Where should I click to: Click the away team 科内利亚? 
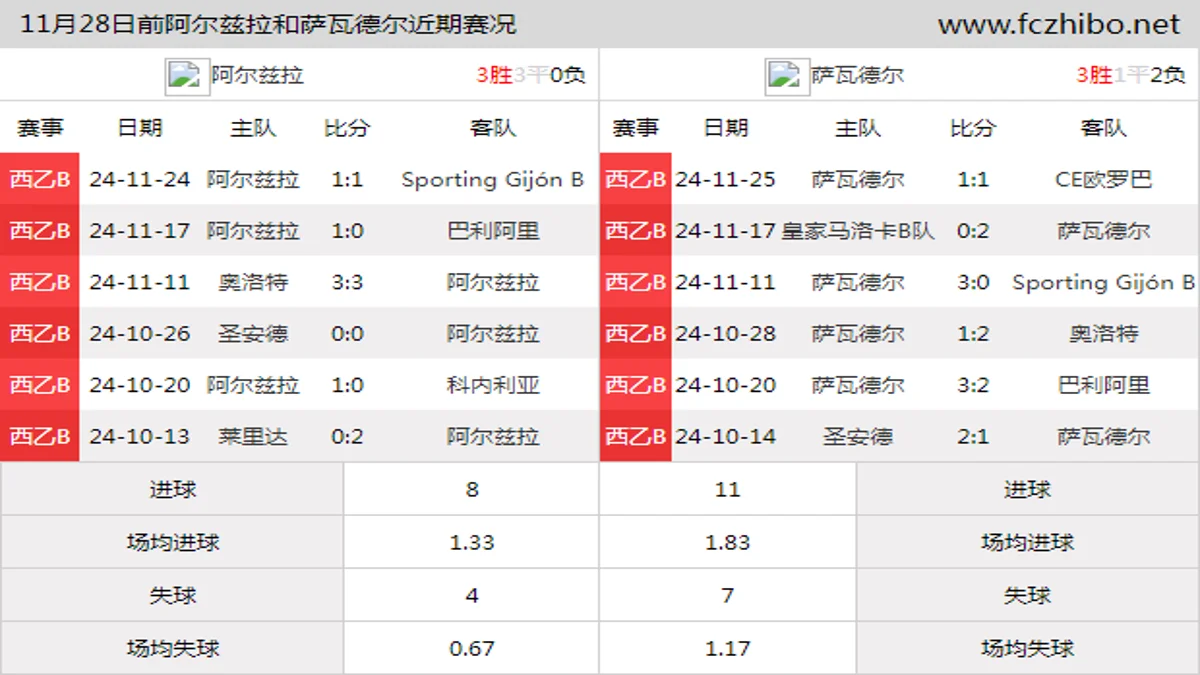[493, 385]
